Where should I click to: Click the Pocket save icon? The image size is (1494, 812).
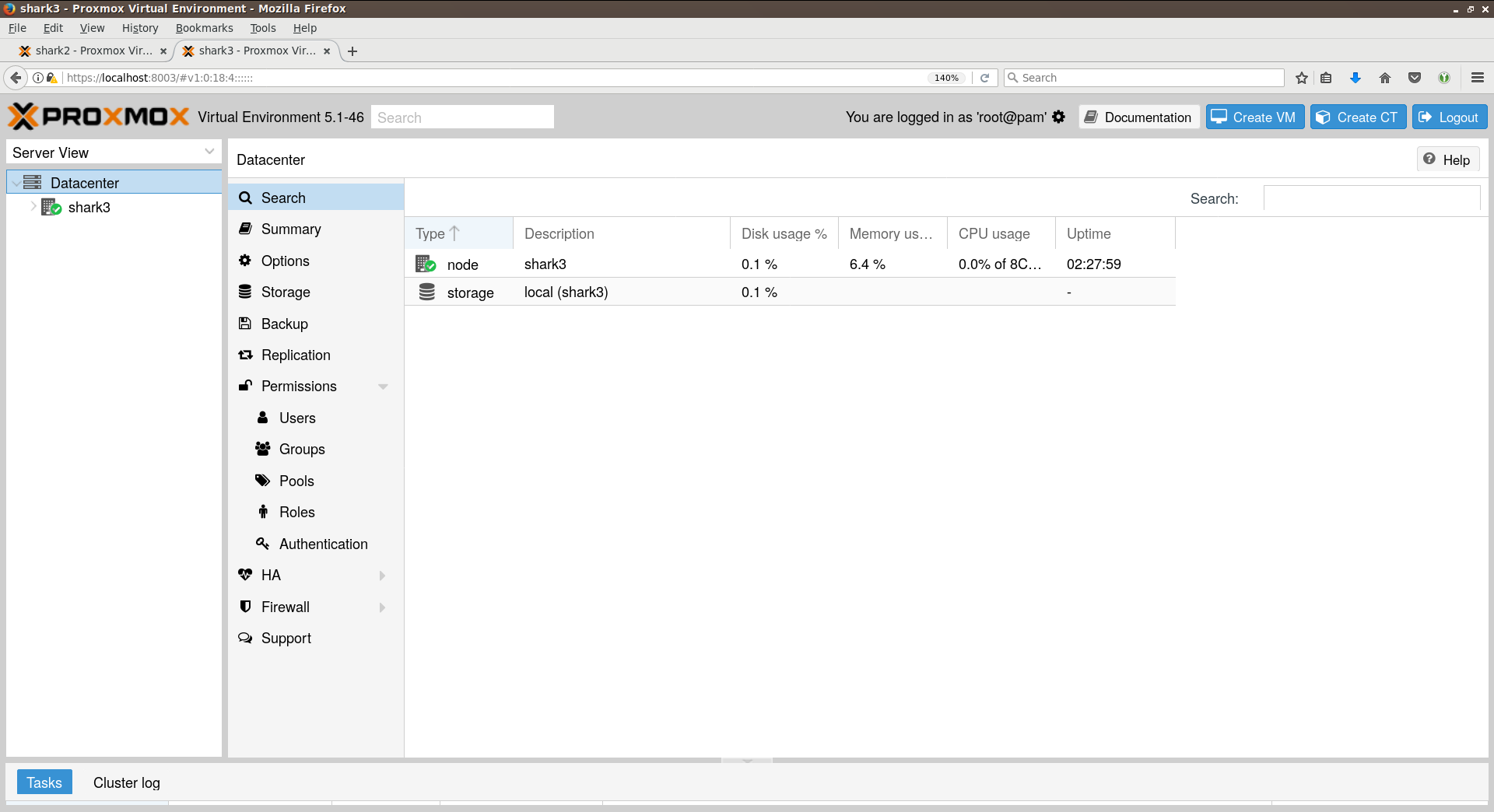click(x=1415, y=78)
